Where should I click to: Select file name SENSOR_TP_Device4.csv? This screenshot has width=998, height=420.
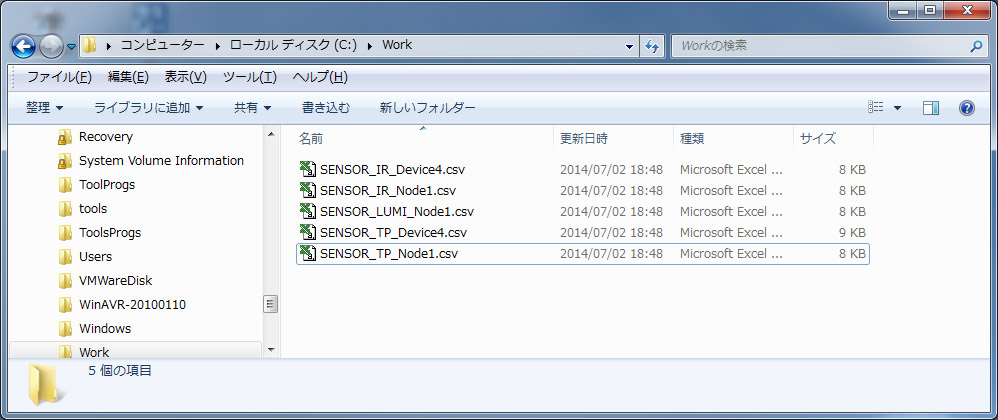click(x=393, y=233)
